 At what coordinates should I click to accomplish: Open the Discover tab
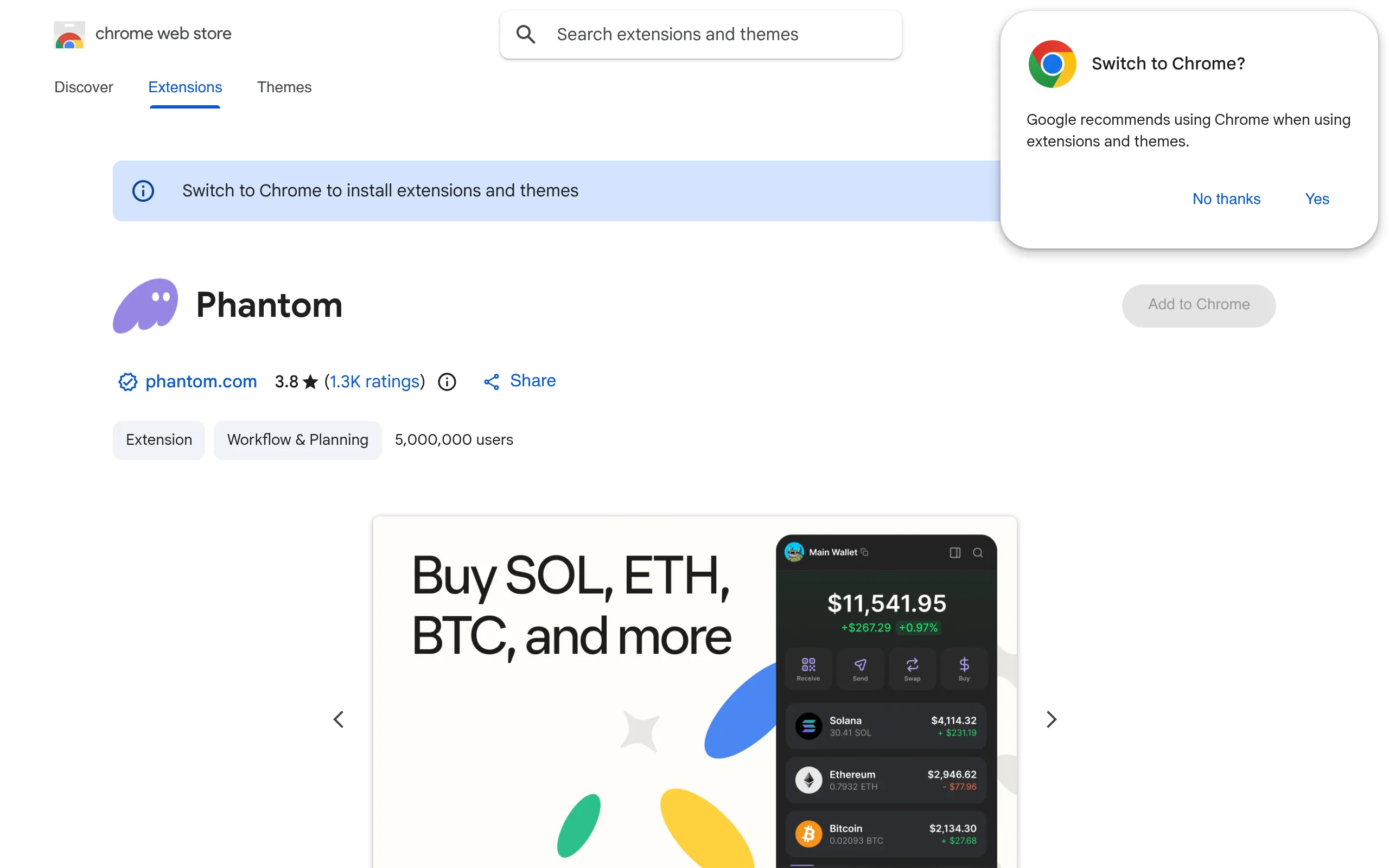(83, 87)
